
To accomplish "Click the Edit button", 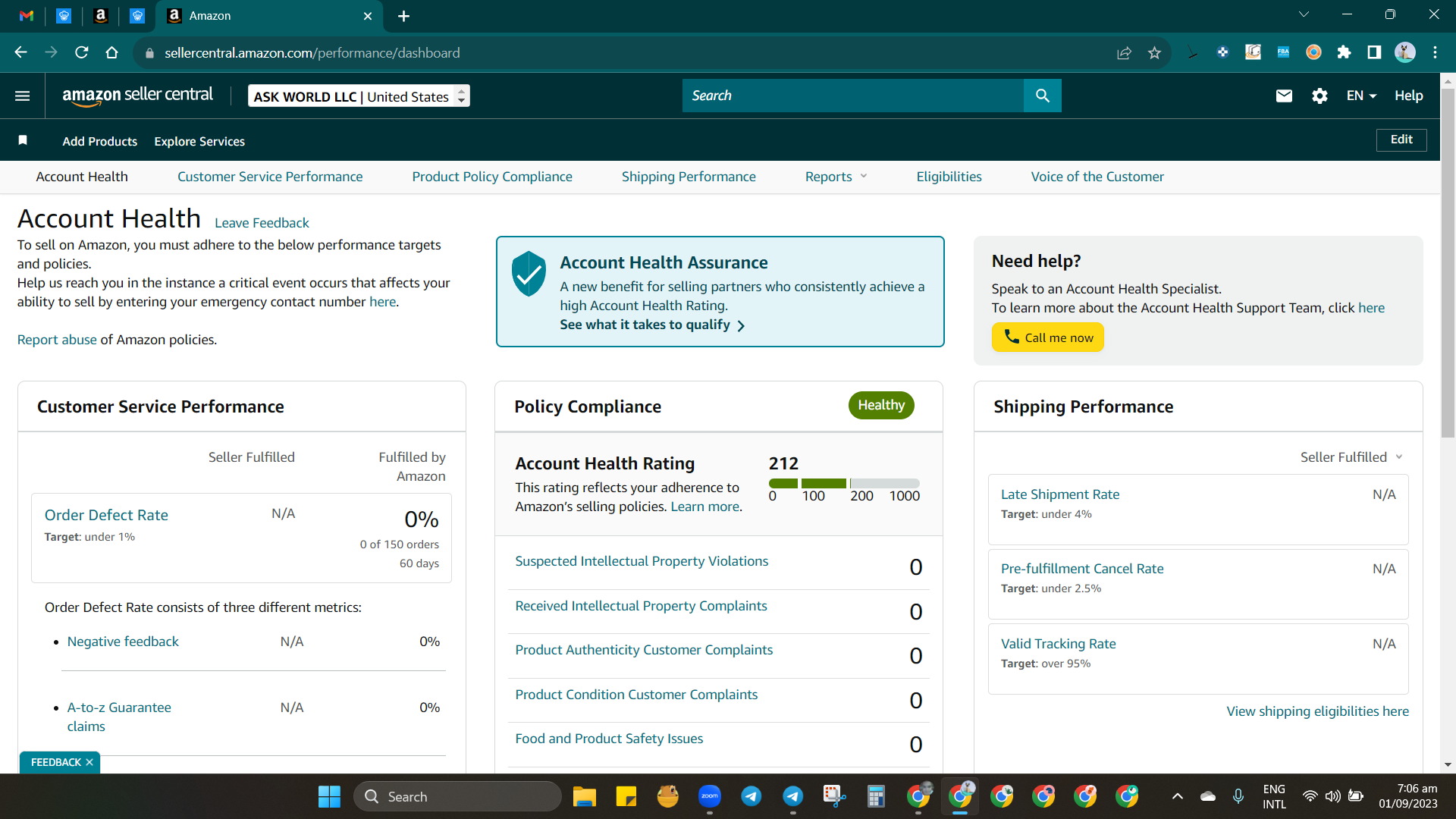I will [1401, 140].
